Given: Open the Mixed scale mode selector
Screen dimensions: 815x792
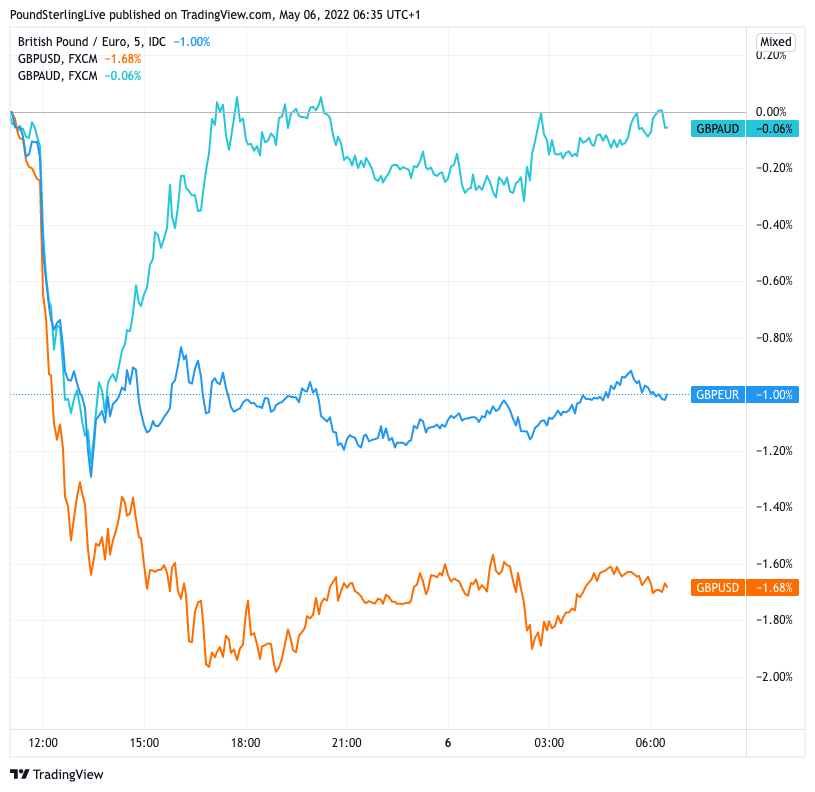Looking at the screenshot, I should click(x=775, y=42).
